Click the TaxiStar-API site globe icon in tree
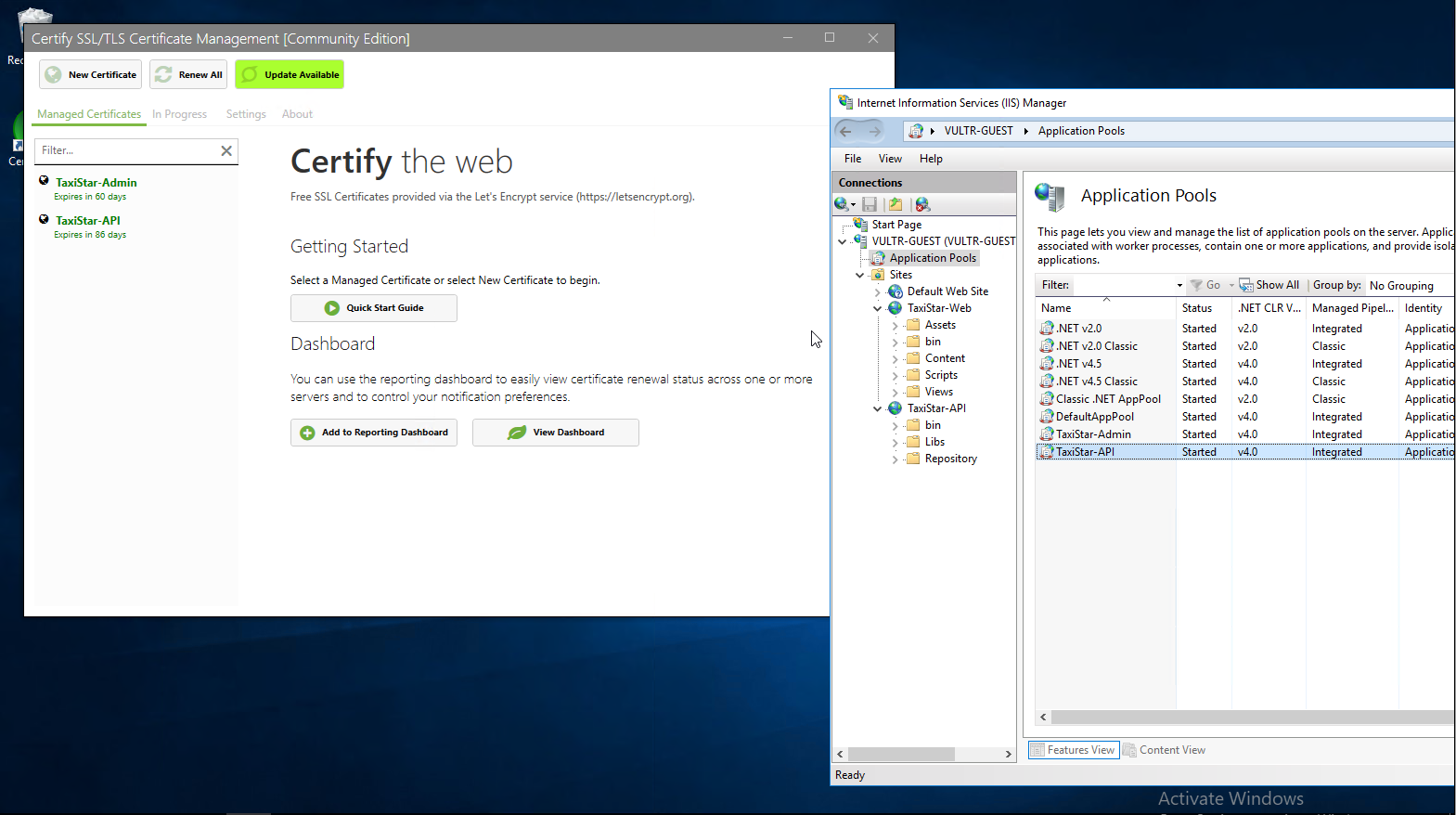The height and width of the screenshot is (815, 1456). [x=896, y=408]
